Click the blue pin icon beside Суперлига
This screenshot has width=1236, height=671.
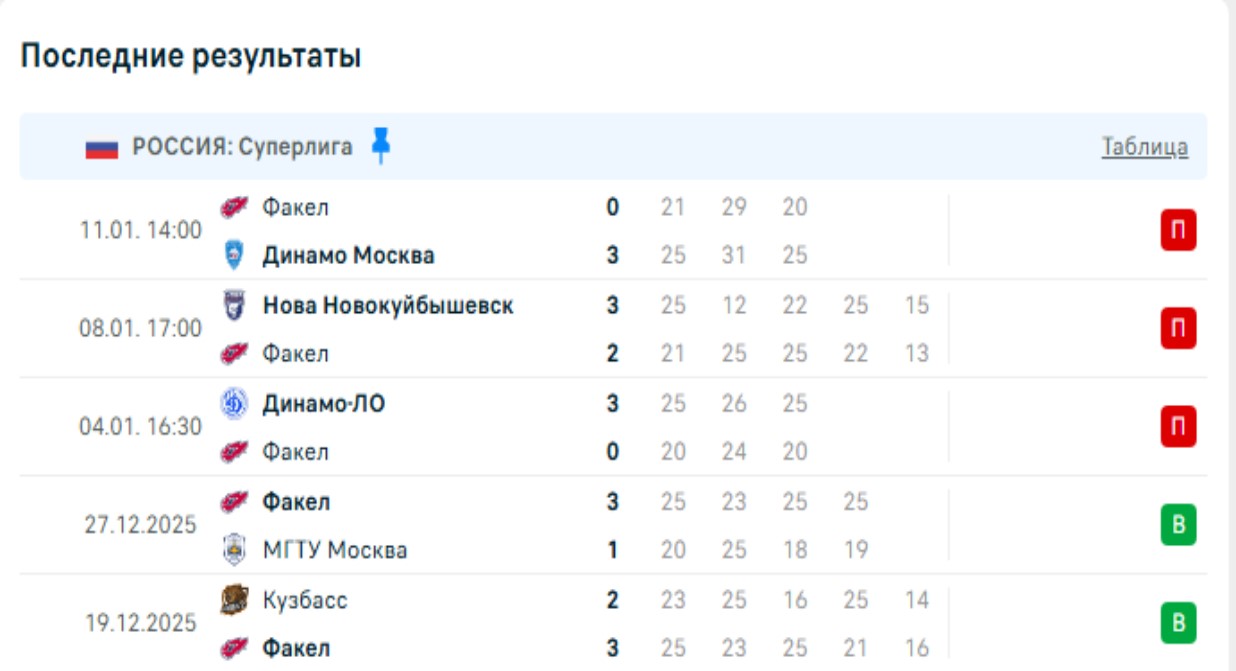[x=380, y=146]
